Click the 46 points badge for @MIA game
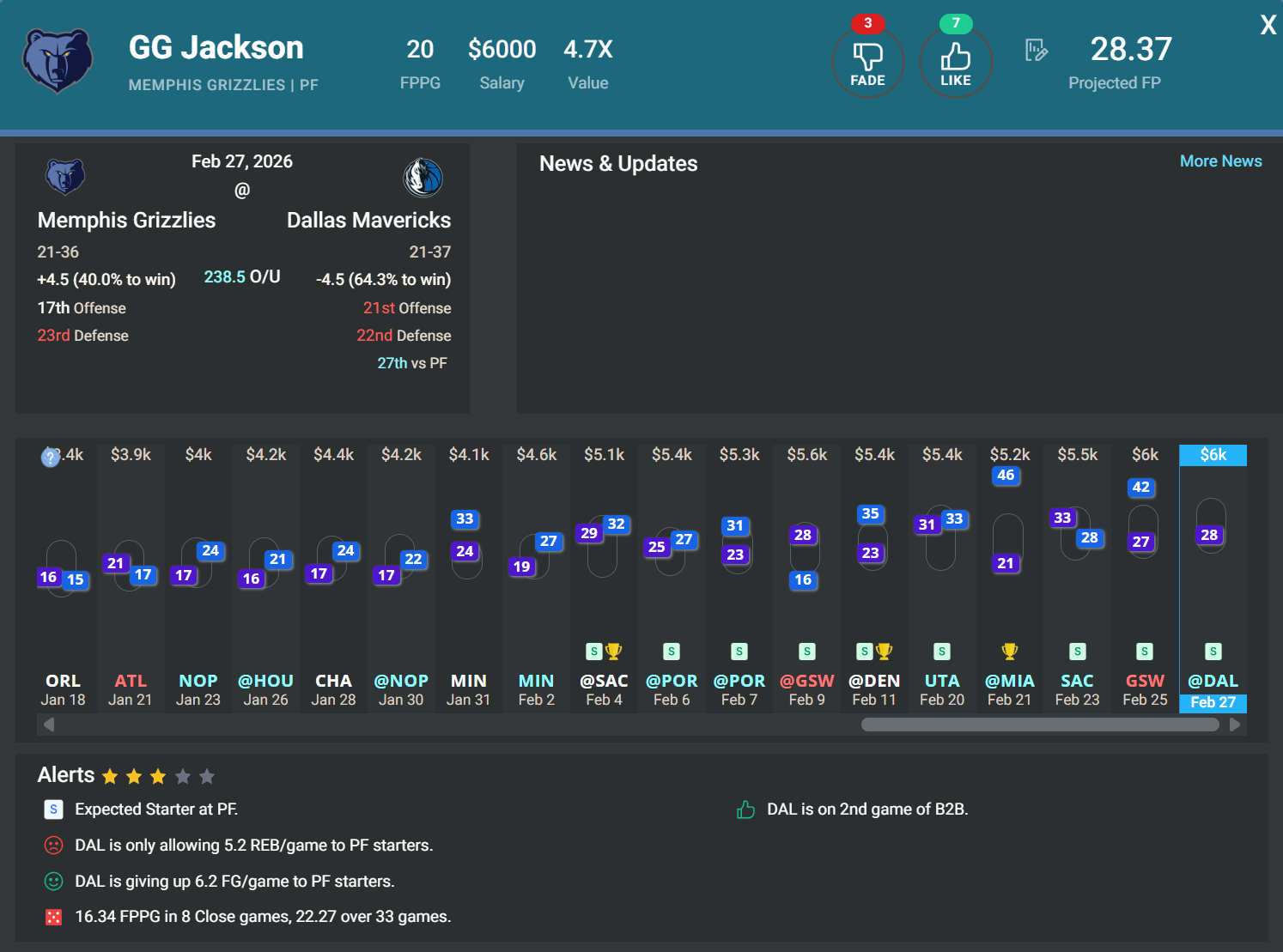The image size is (1283, 952). pos(1006,475)
